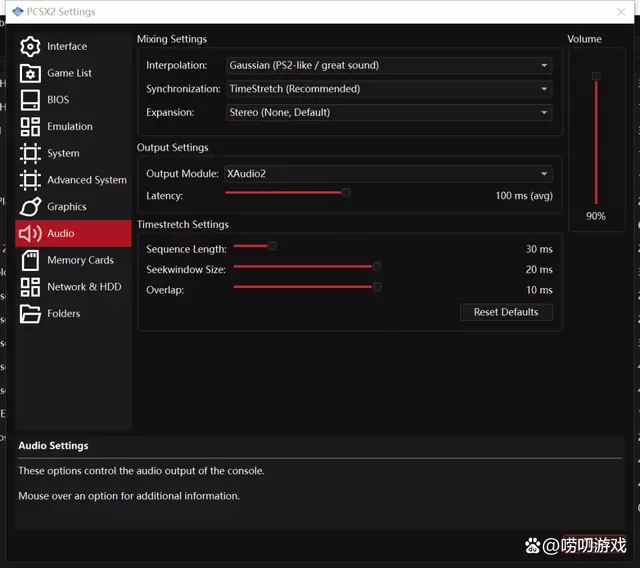The height and width of the screenshot is (568, 640).
Task: Click the Interface gear icon
Action: pos(30,47)
